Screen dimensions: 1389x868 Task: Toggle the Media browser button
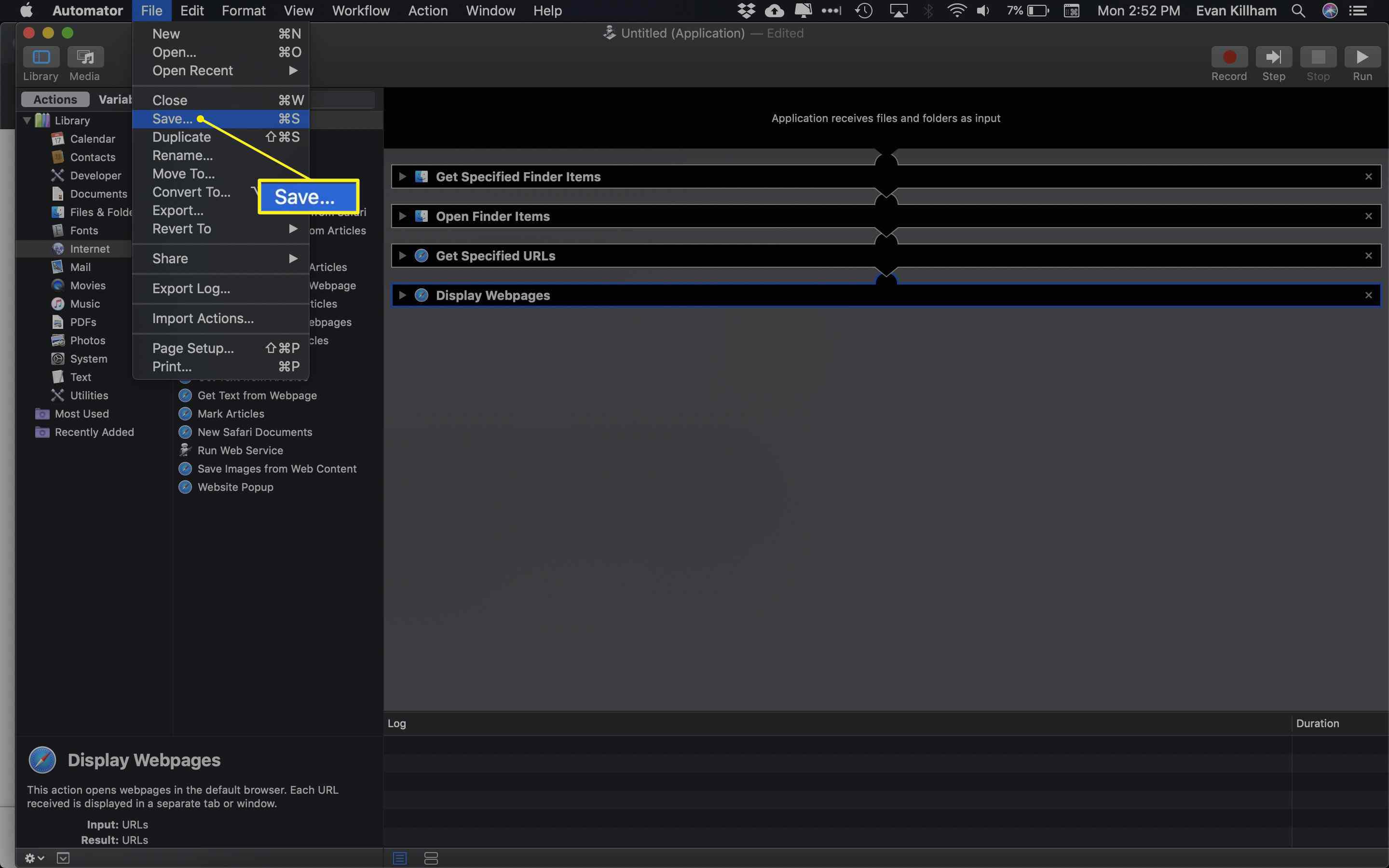click(85, 57)
